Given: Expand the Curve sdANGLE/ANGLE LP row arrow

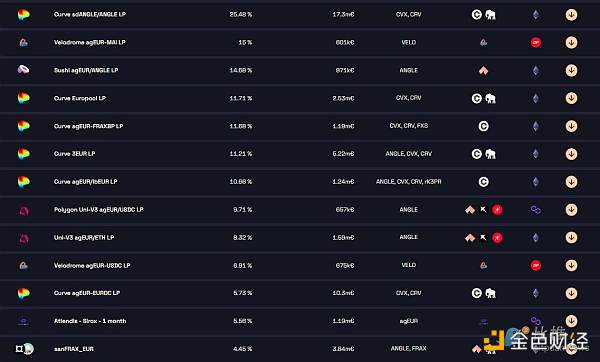Looking at the screenshot, I should pyautogui.click(x=571, y=15).
